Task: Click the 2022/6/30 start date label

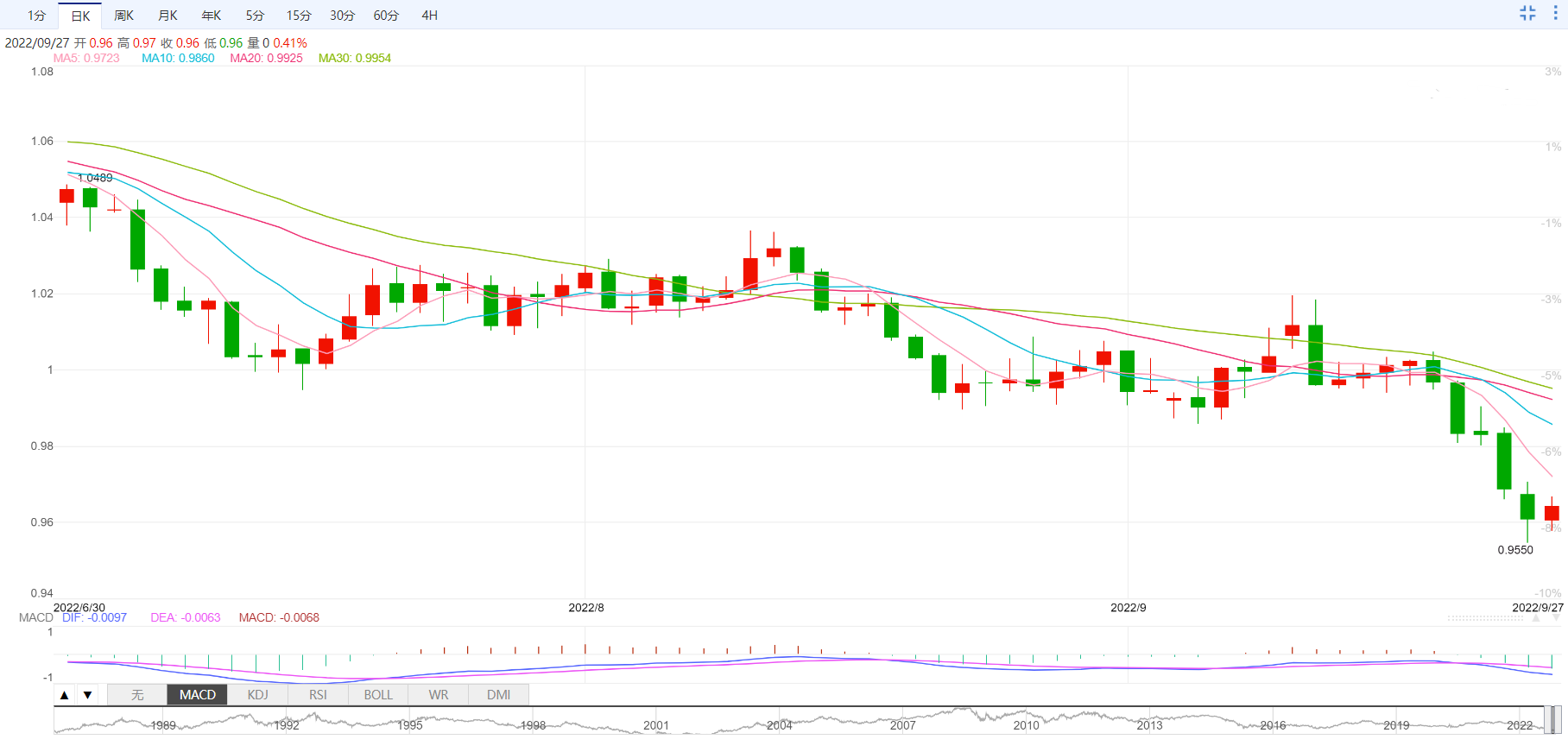Action: coord(79,608)
